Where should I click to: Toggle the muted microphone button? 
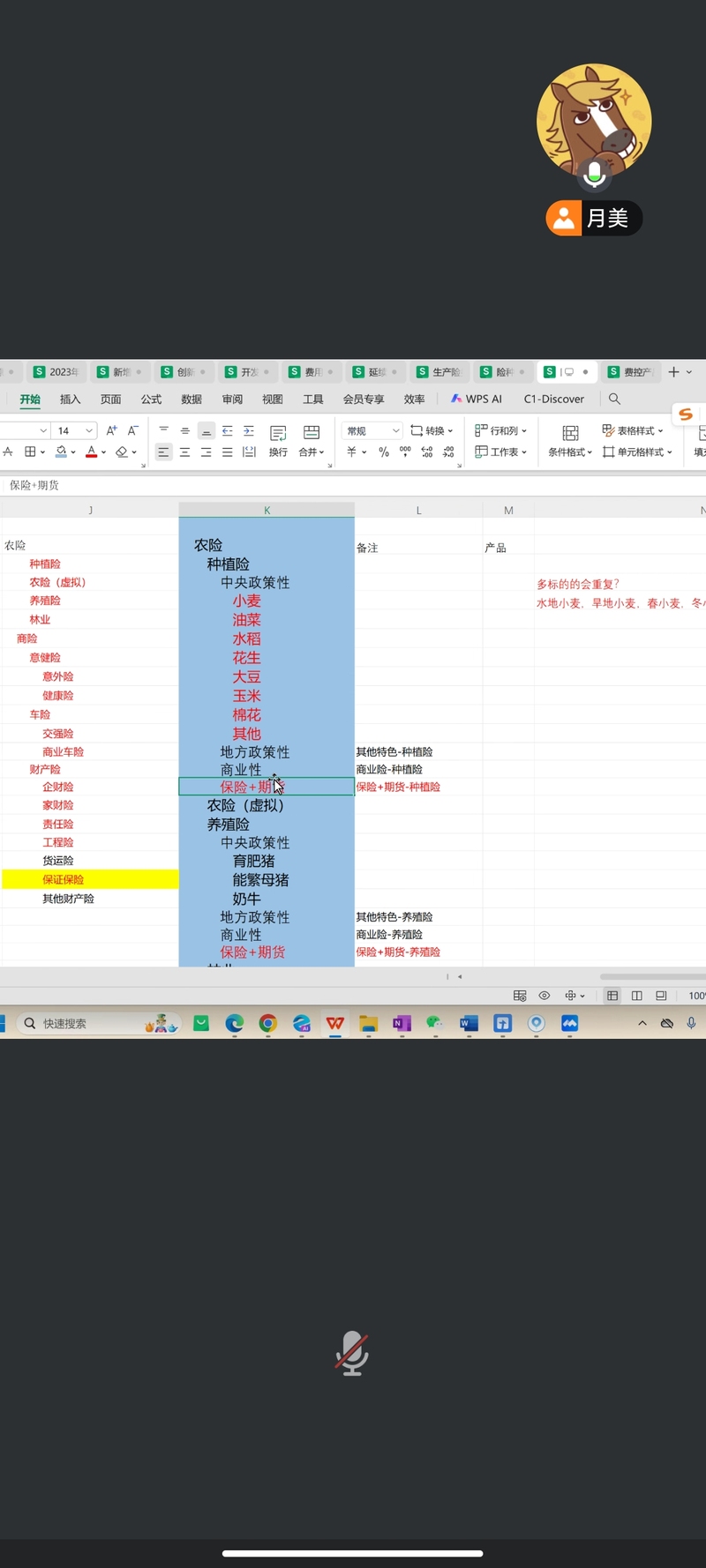point(352,1353)
